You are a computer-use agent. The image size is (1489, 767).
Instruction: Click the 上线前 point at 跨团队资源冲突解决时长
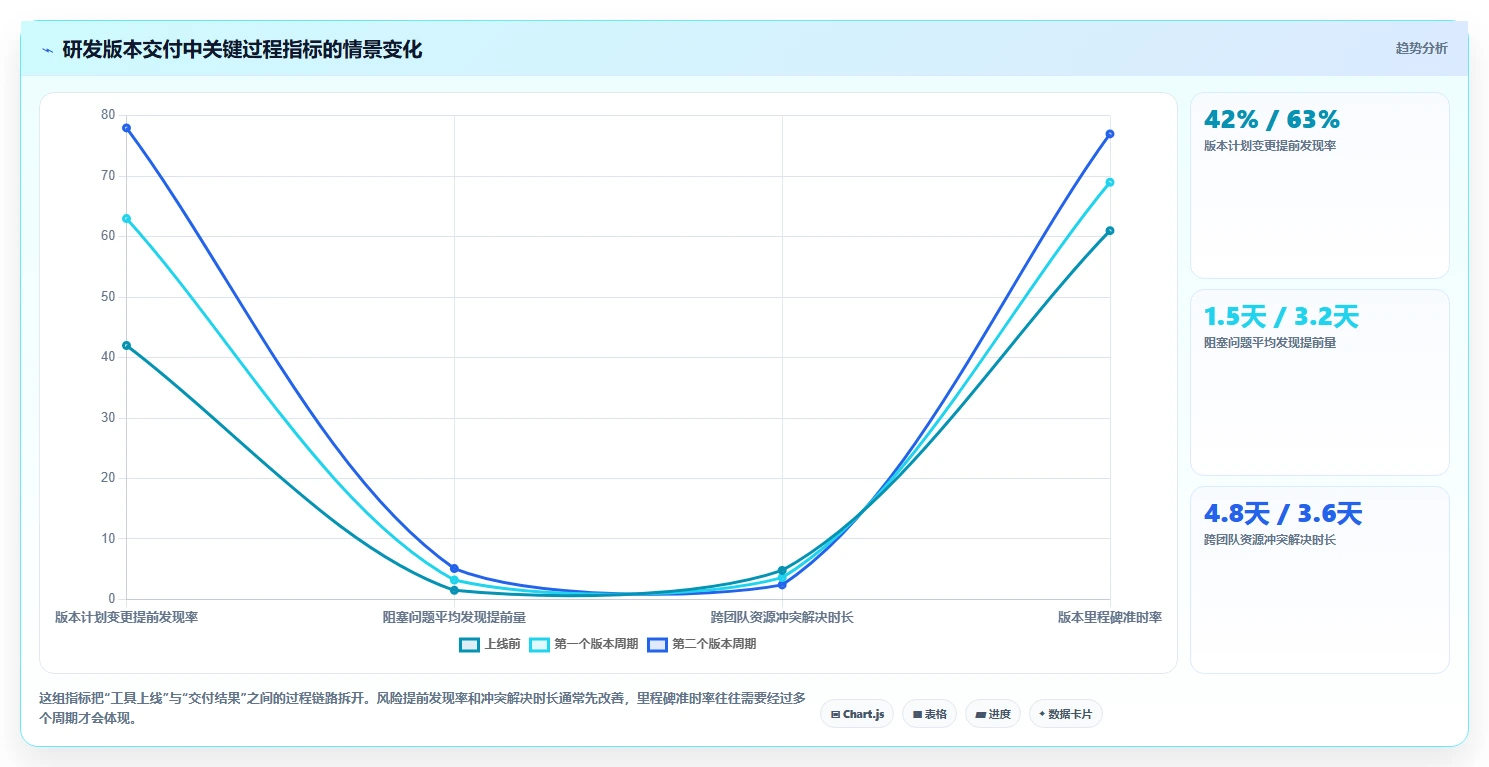click(x=782, y=570)
